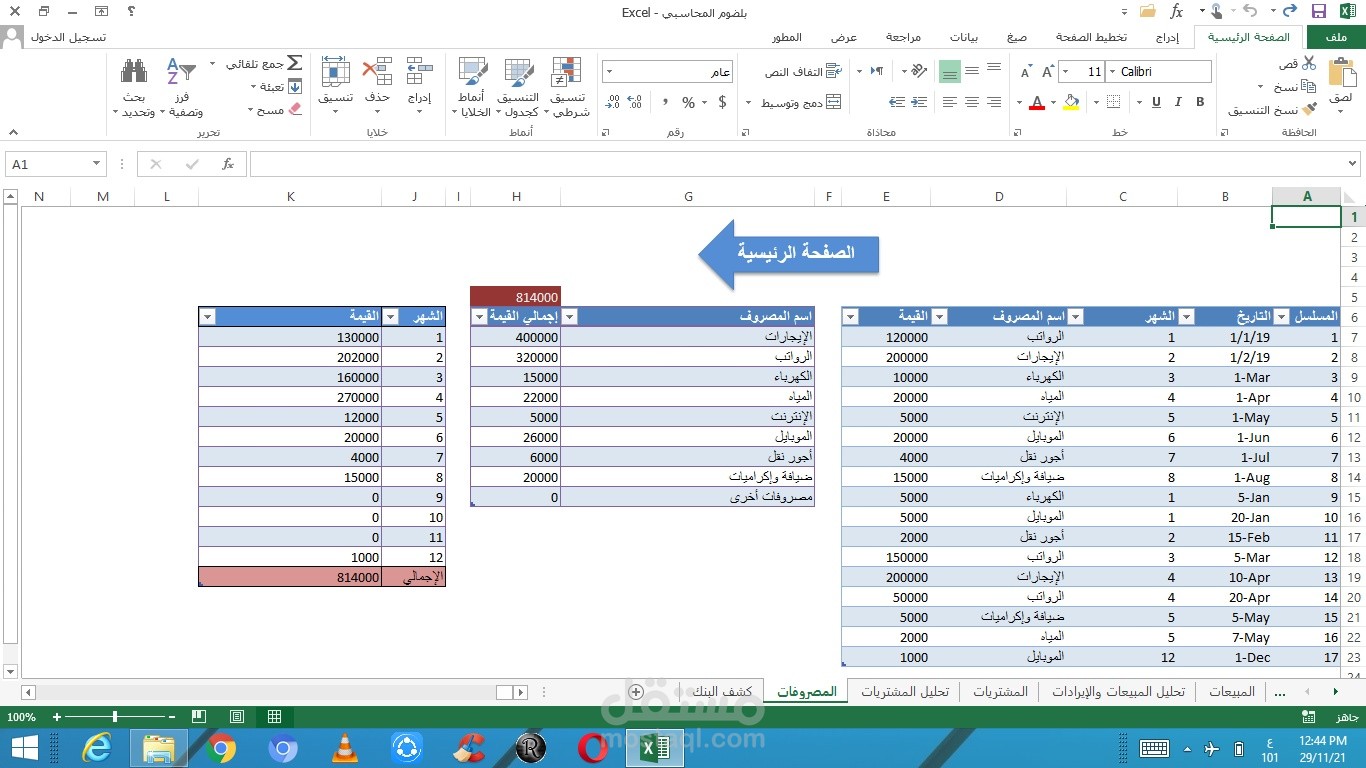1366x768 pixels.
Task: Click the Delete cells (حذف) icon
Action: (x=377, y=71)
